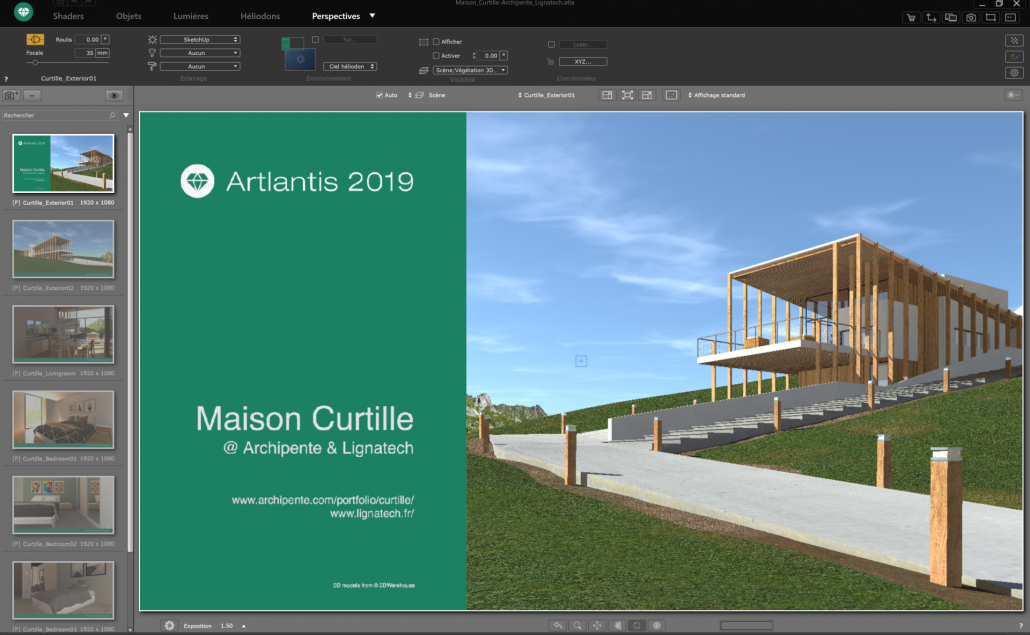Viewport: 1030px width, 635px height.
Task: Click the blue heliodon sky preview swatch
Action: pos(300,60)
